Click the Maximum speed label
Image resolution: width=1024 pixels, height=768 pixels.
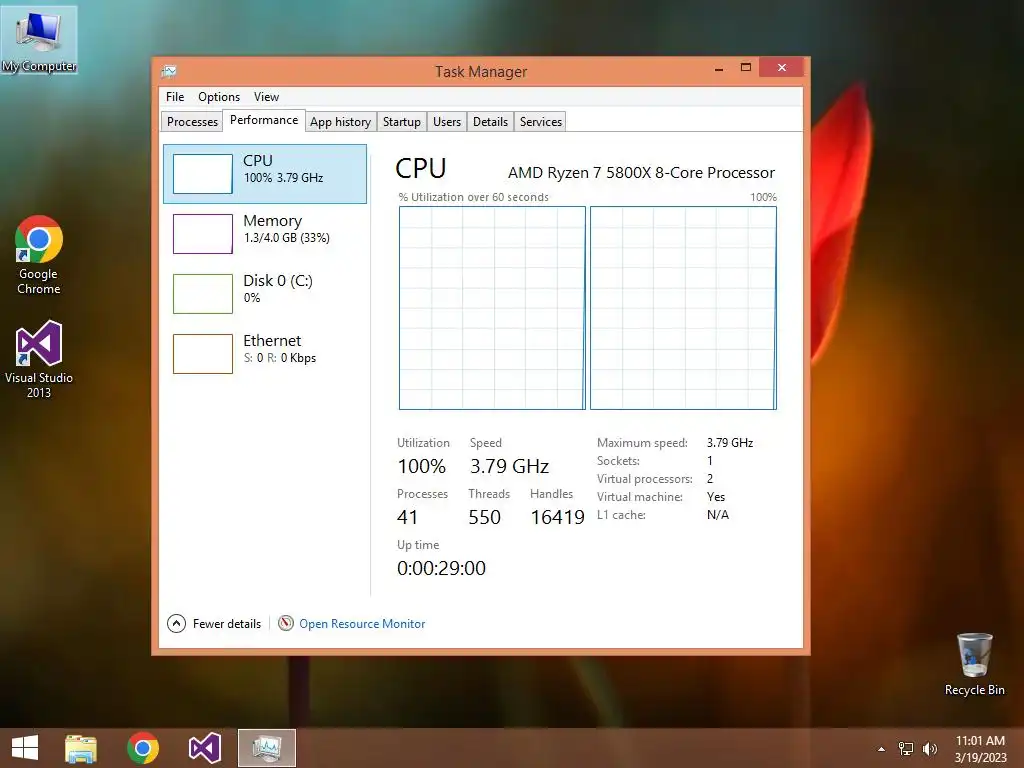click(642, 443)
